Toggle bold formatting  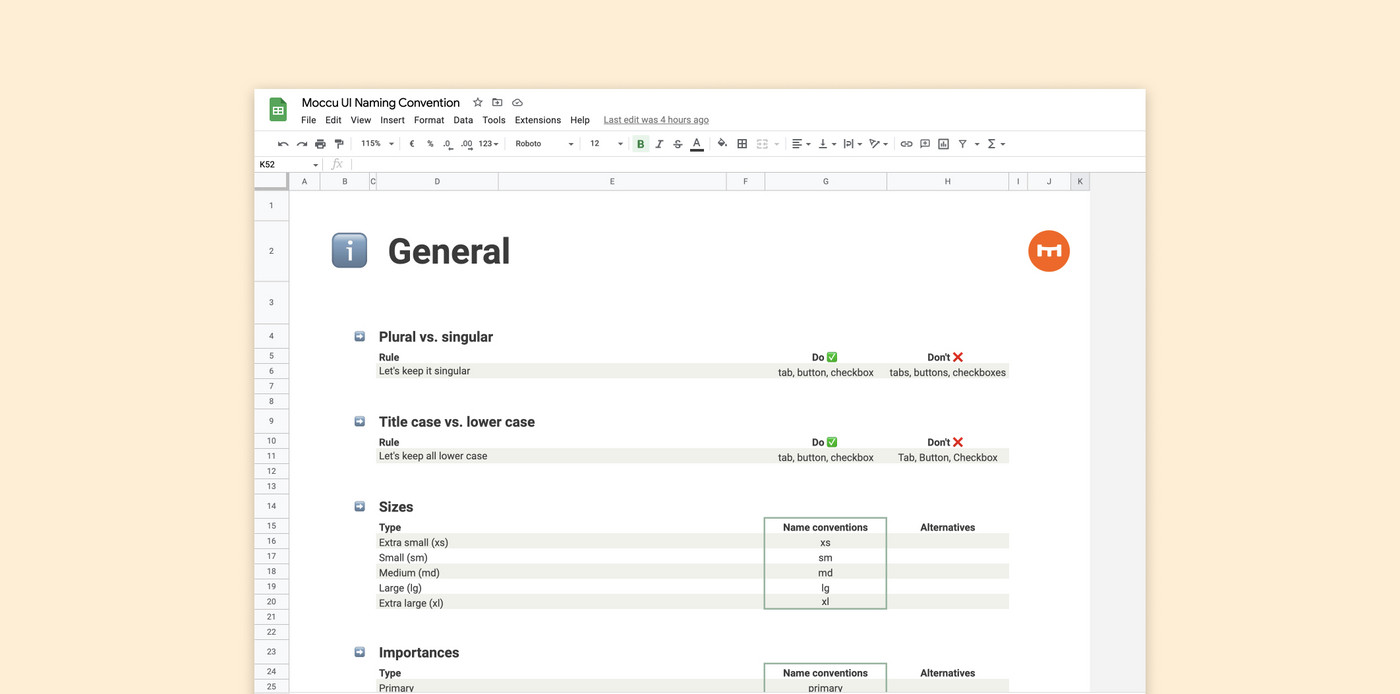tap(640, 143)
